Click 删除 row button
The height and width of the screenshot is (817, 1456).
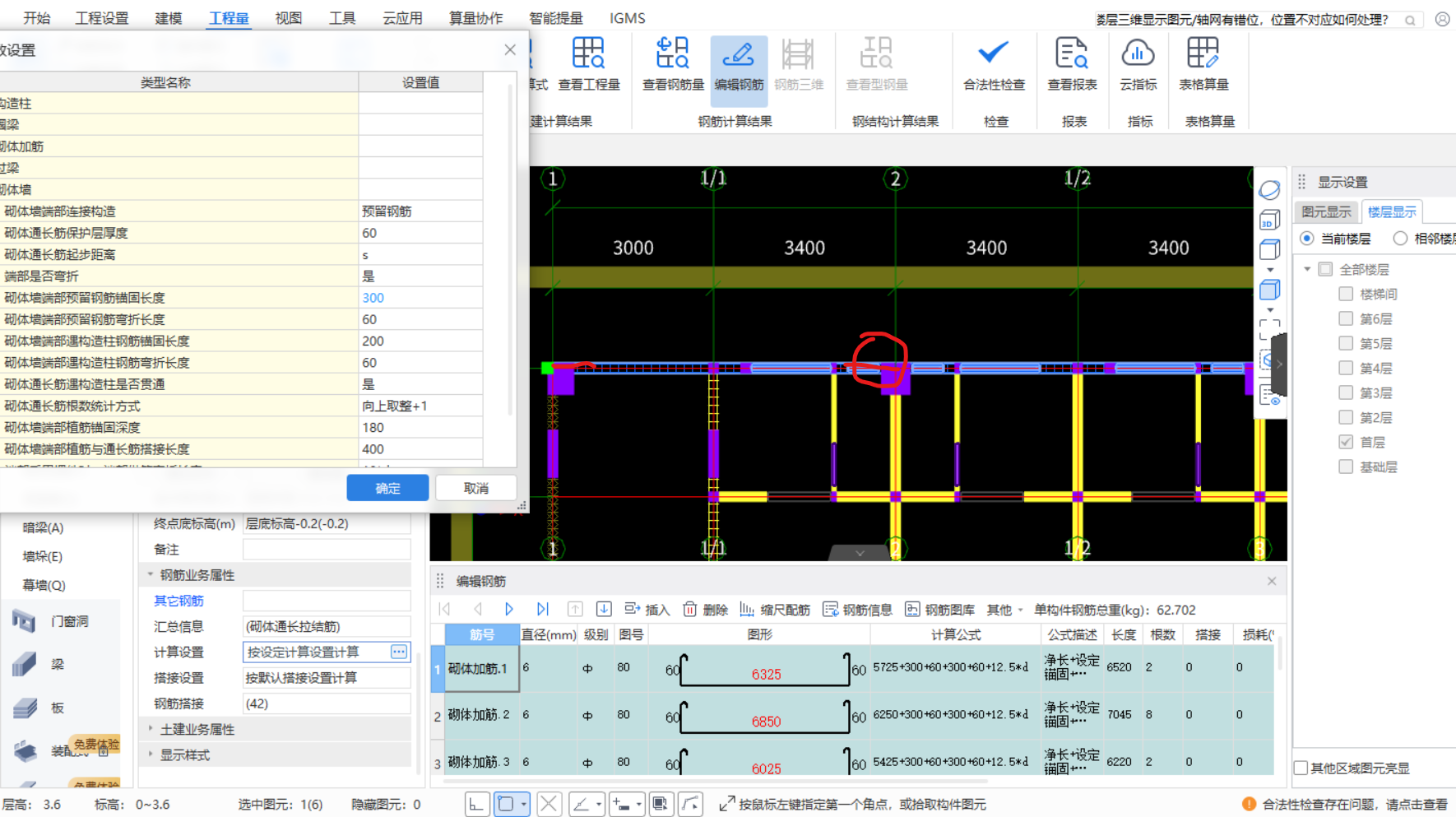(705, 609)
